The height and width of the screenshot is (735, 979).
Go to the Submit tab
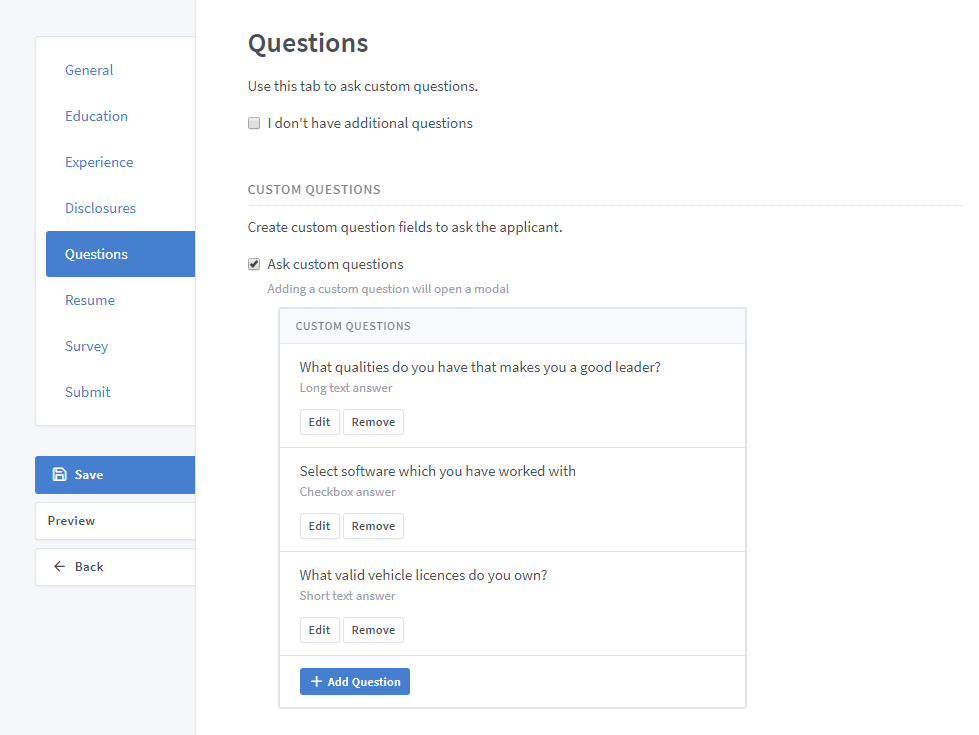(88, 392)
